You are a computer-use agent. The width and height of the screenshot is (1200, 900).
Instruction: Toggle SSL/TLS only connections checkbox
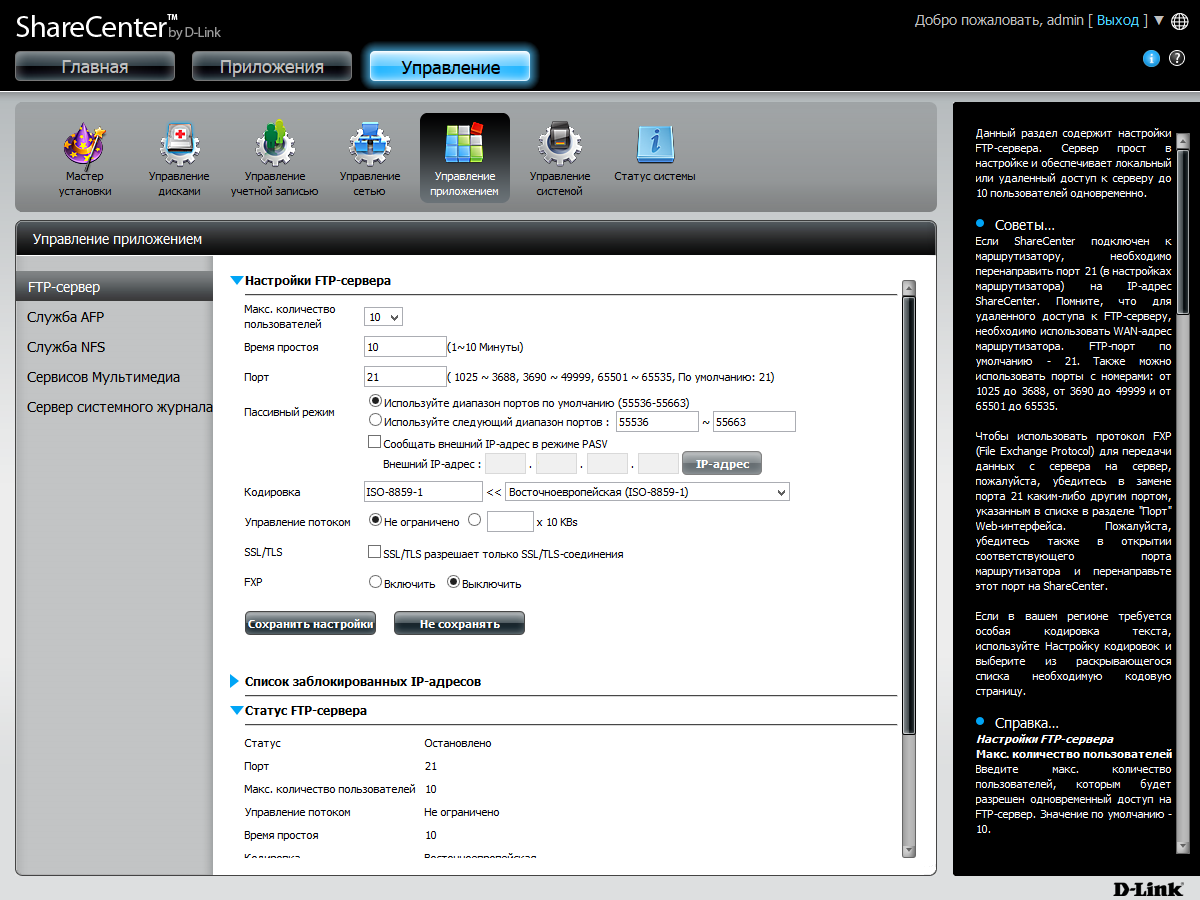point(375,552)
